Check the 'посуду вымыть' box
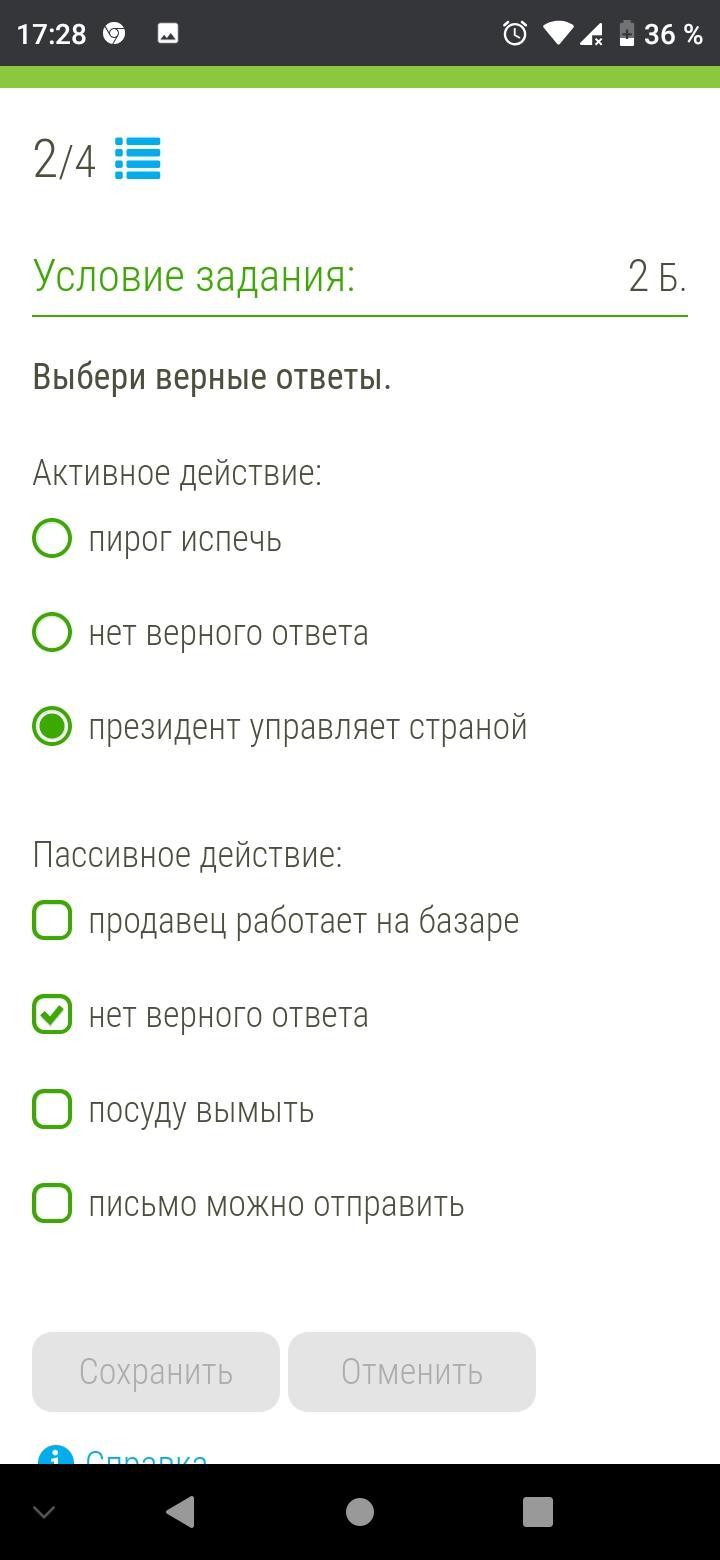 (52, 1110)
